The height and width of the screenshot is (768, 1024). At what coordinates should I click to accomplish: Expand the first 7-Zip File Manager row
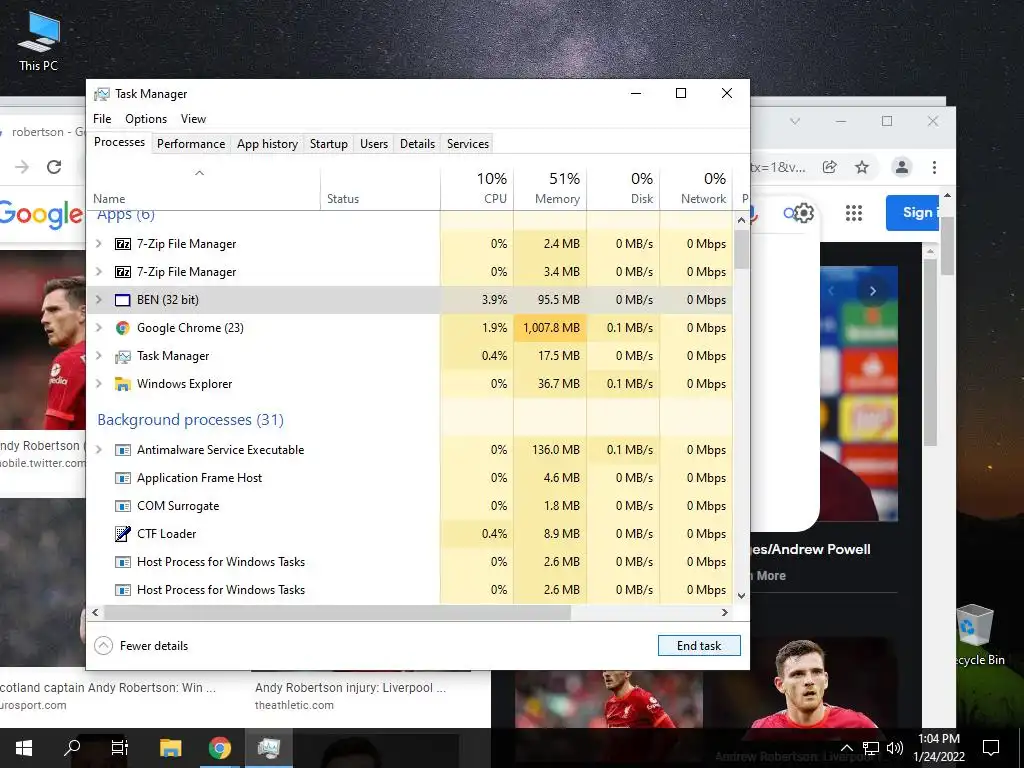coord(99,244)
